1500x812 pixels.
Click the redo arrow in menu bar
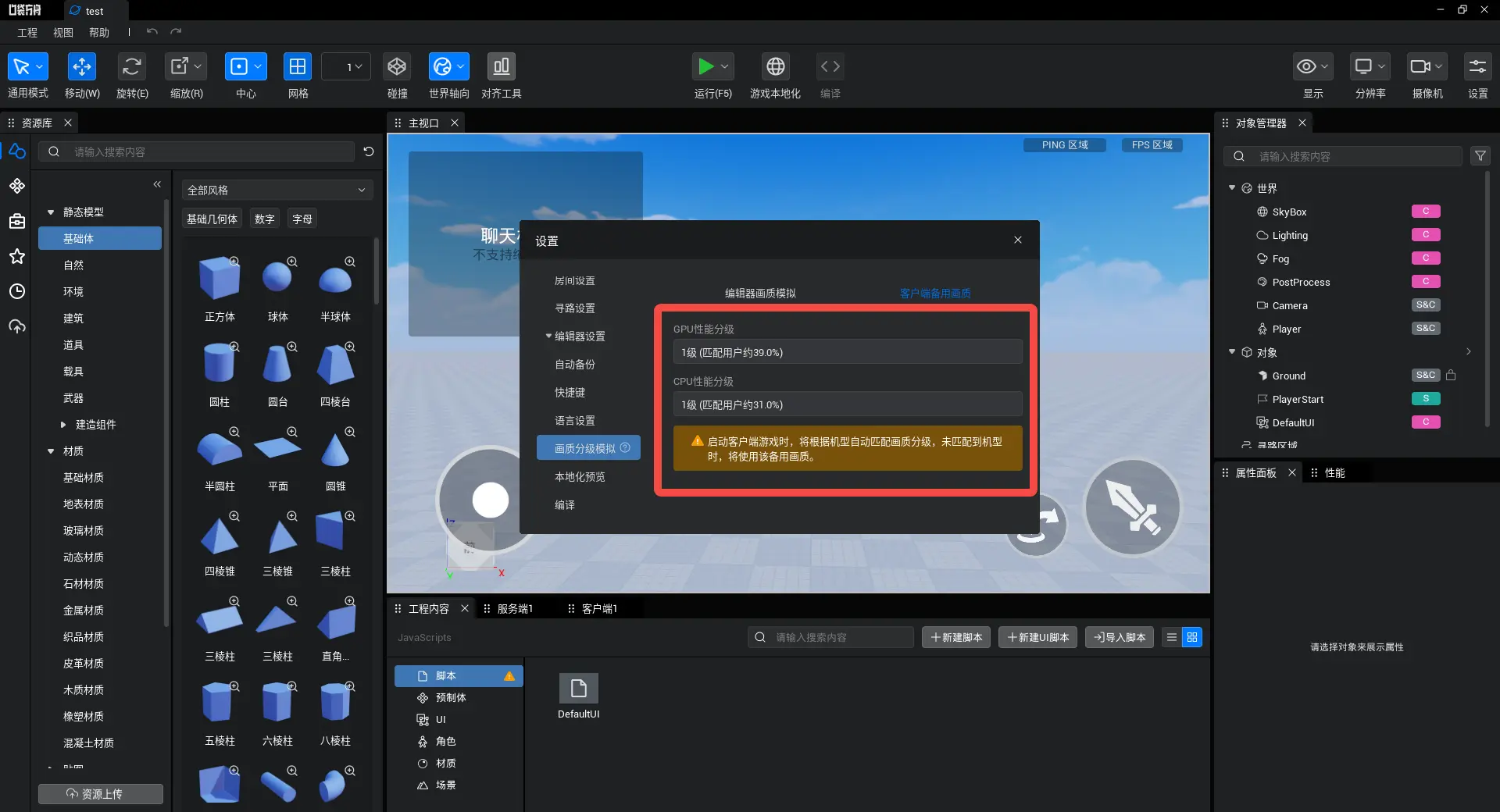pyautogui.click(x=176, y=32)
